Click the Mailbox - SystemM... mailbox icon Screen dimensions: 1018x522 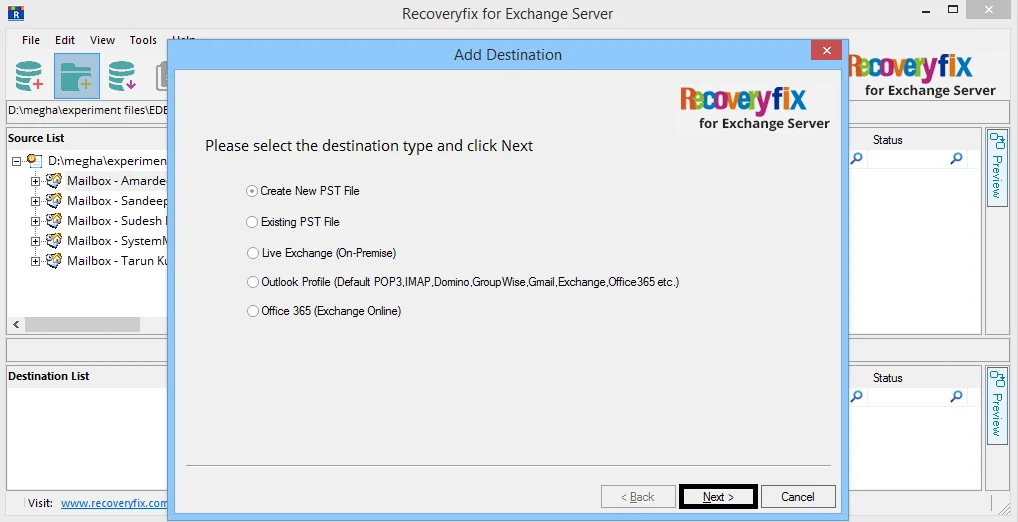click(55, 241)
